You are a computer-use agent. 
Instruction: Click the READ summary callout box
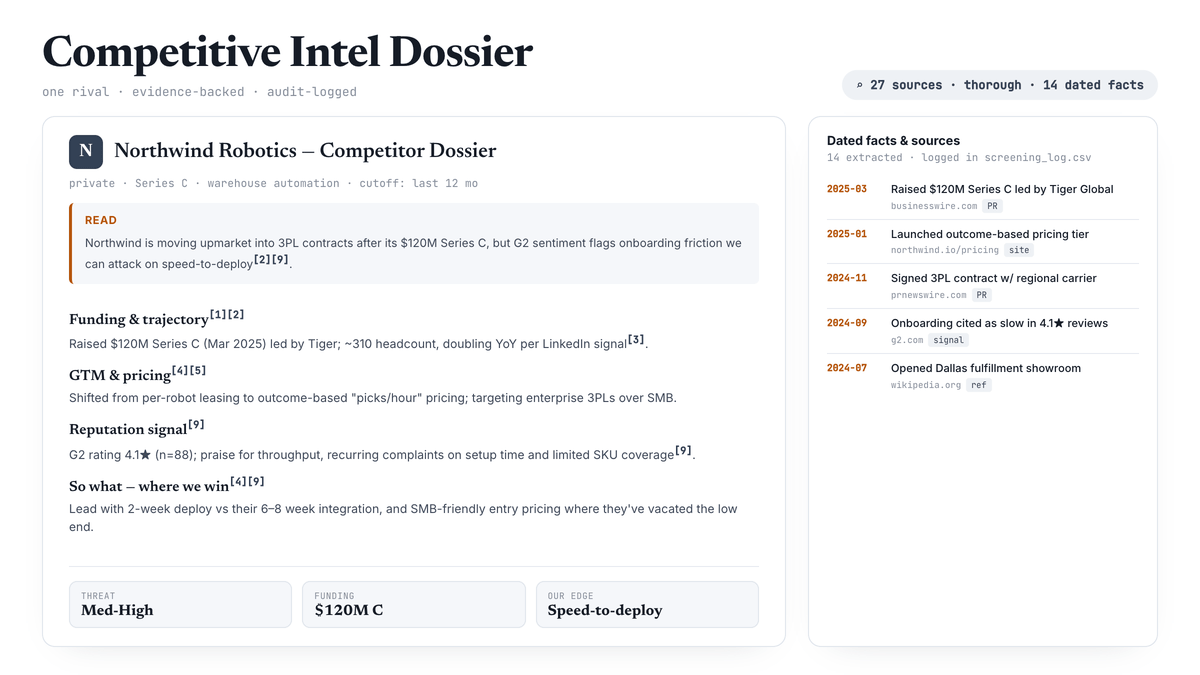[414, 243]
